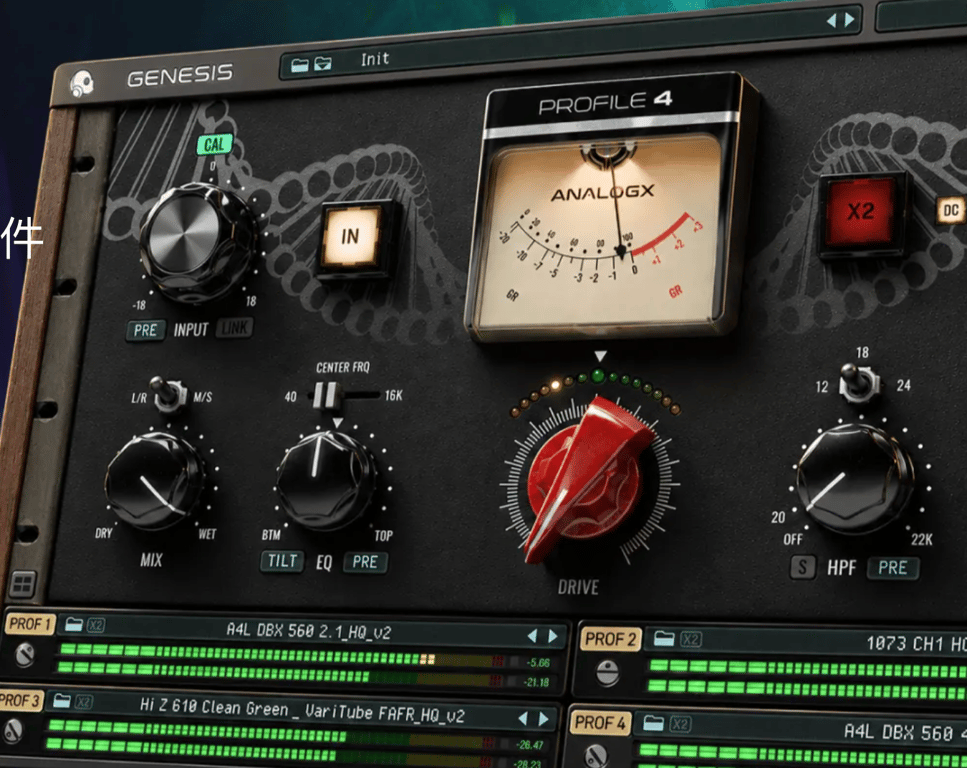967x768 pixels.
Task: Open folder icon in PROF 3 row
Action: [61, 701]
